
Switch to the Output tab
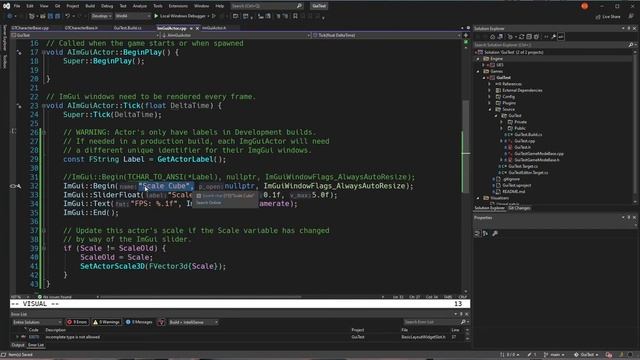18,345
